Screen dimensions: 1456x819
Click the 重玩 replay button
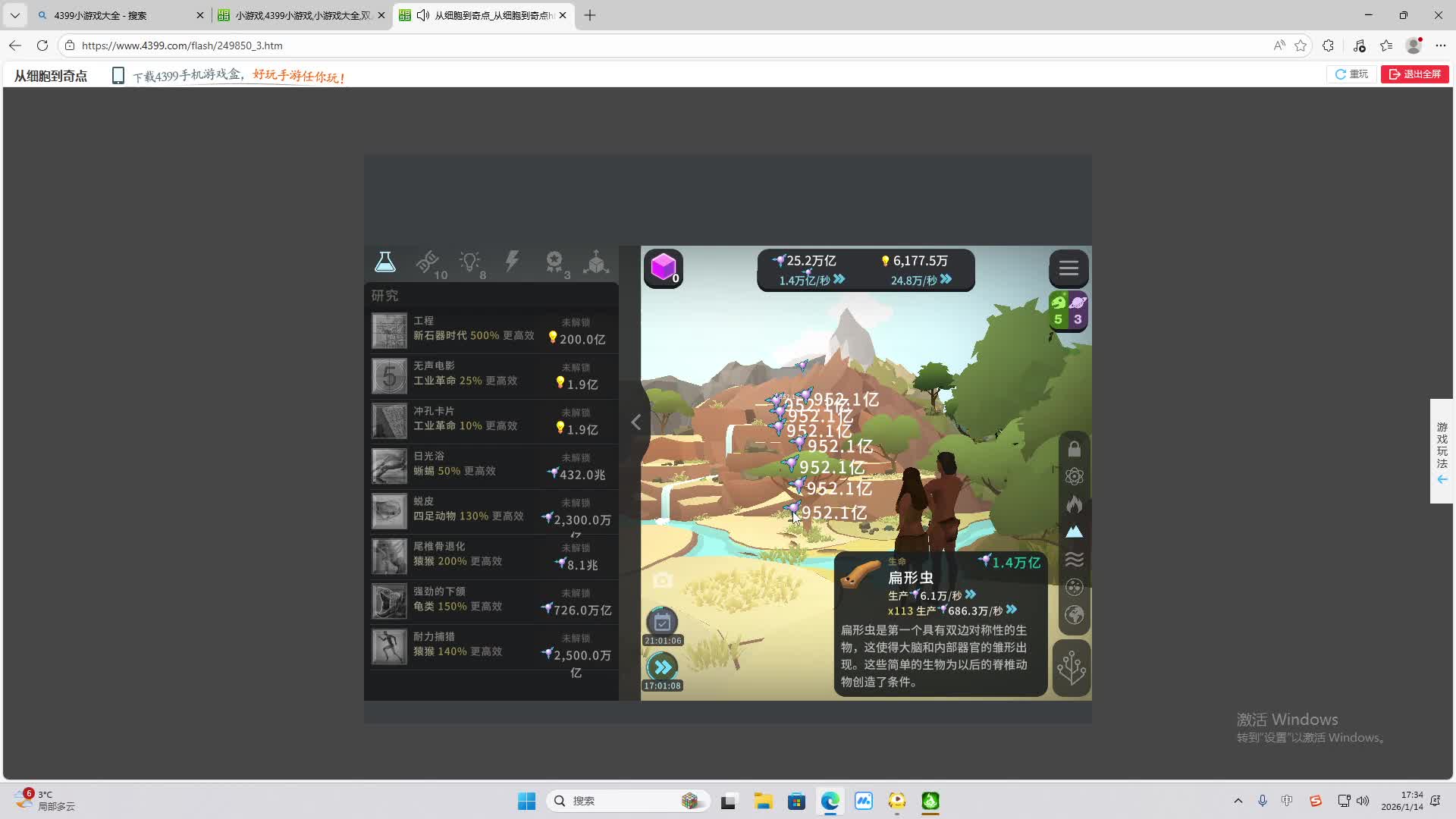click(1351, 74)
